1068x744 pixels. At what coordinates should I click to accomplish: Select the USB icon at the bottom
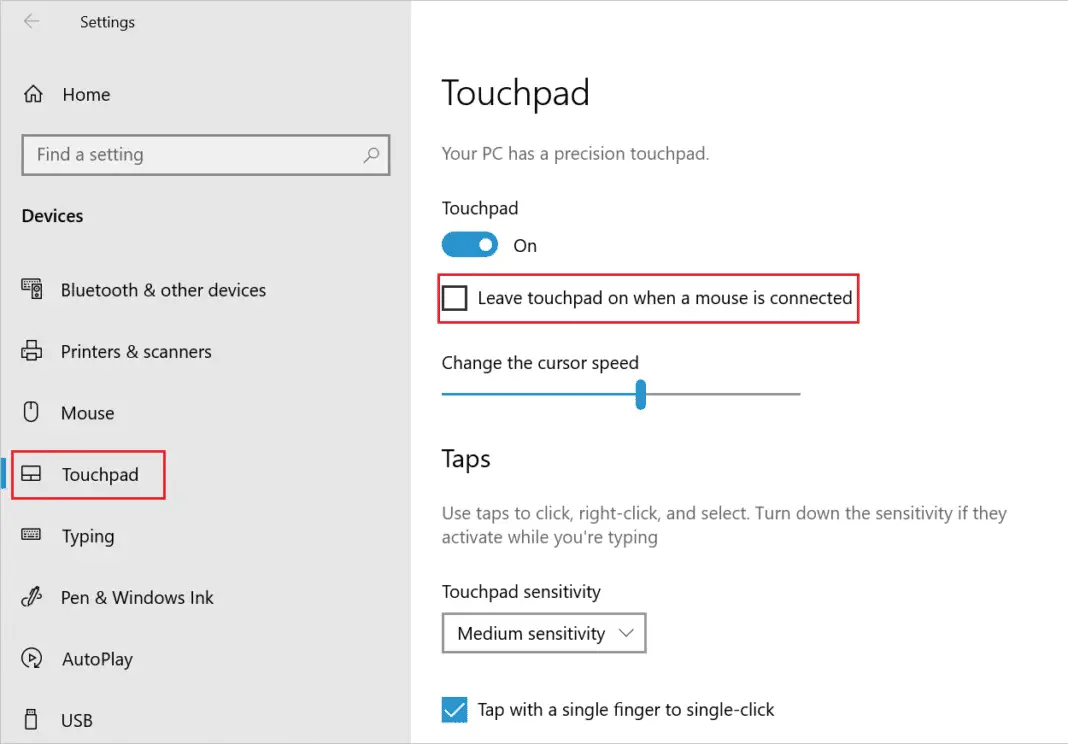[33, 719]
